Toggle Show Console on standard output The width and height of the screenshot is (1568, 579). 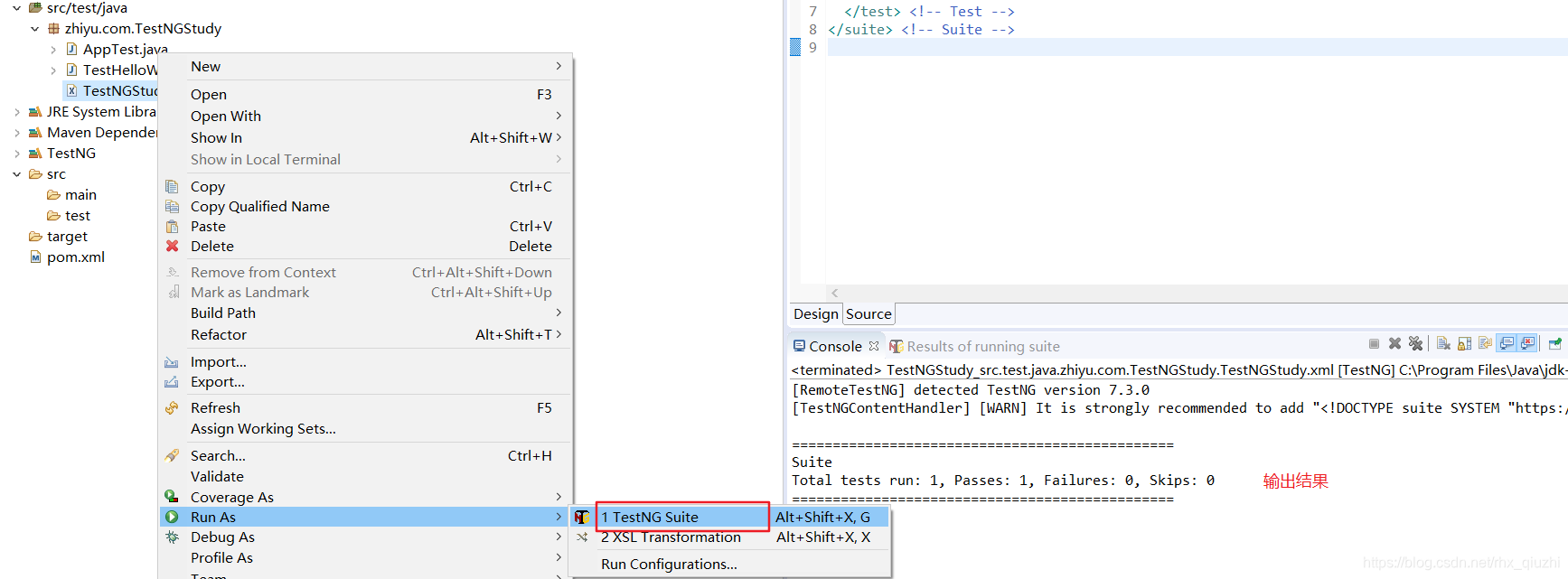pyautogui.click(x=1507, y=344)
